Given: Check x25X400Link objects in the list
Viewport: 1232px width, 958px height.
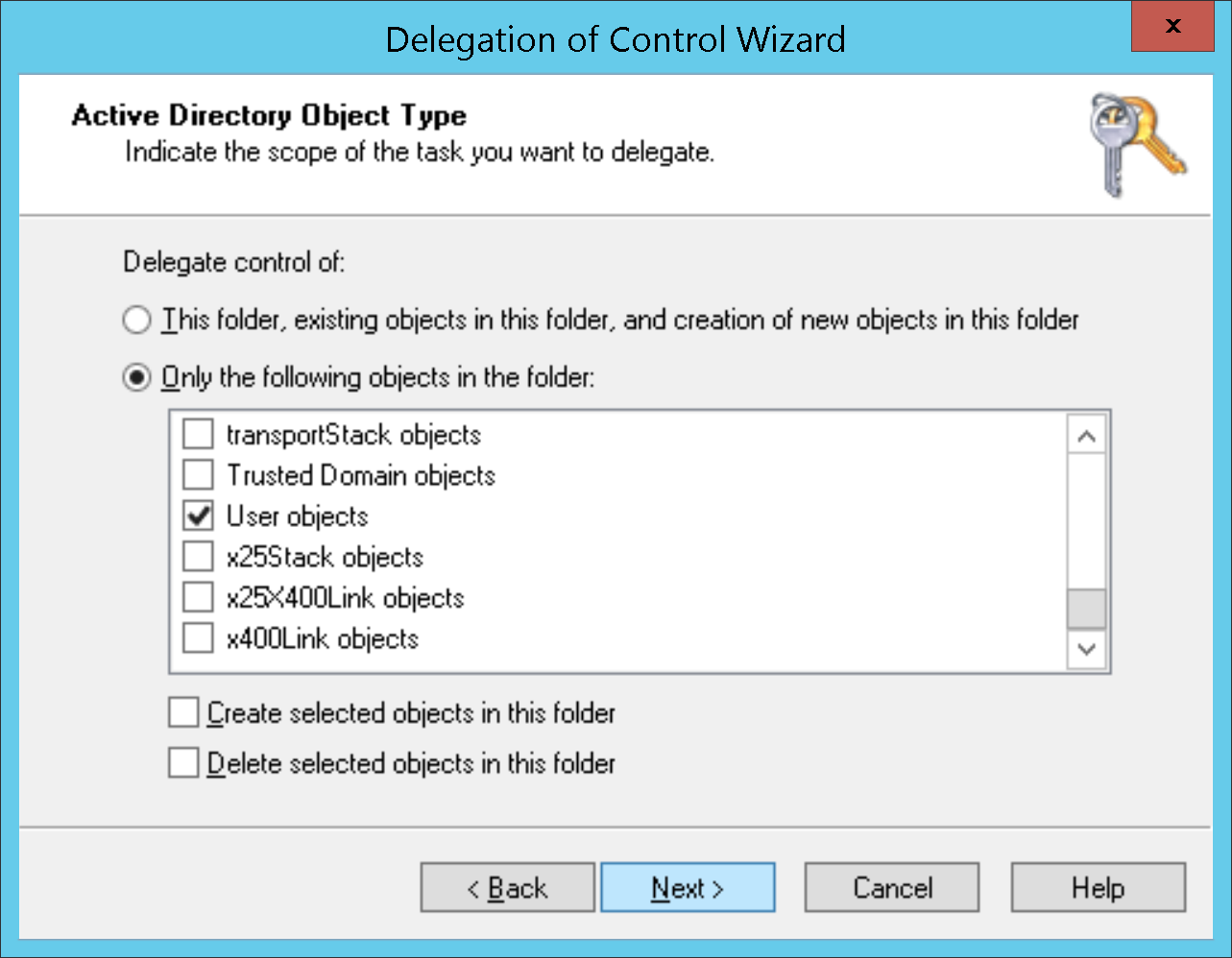Looking at the screenshot, I should coord(198,598).
